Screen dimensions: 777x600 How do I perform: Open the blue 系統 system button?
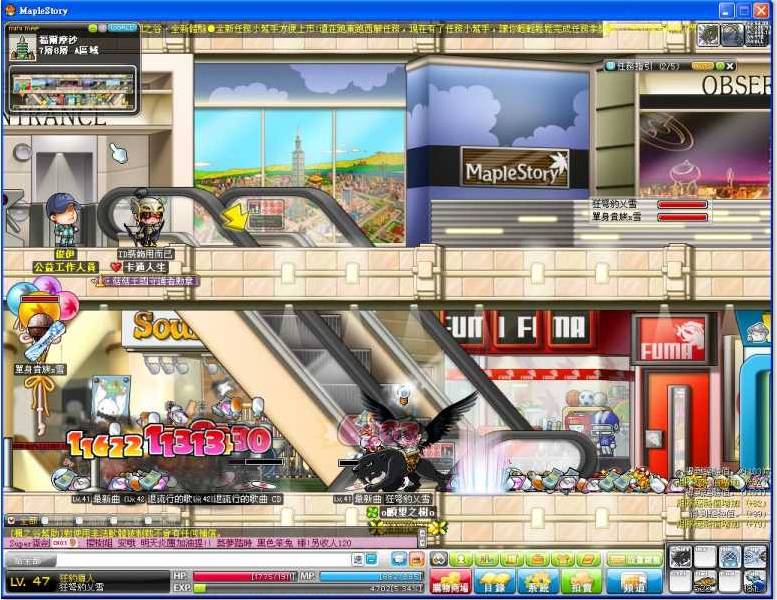[537, 581]
